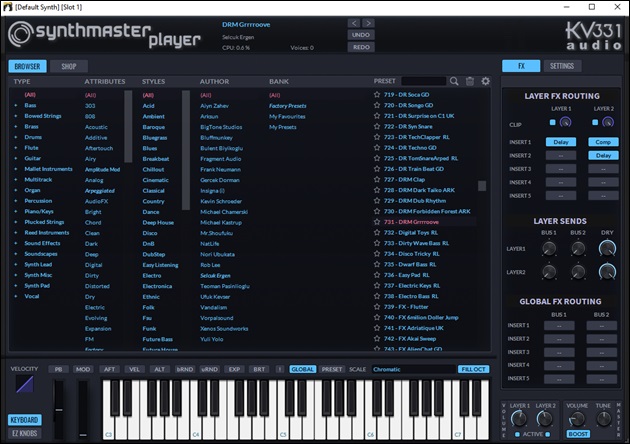630x444 pixels.
Task: Click the Attributes list scrollbar
Action: click(128, 126)
